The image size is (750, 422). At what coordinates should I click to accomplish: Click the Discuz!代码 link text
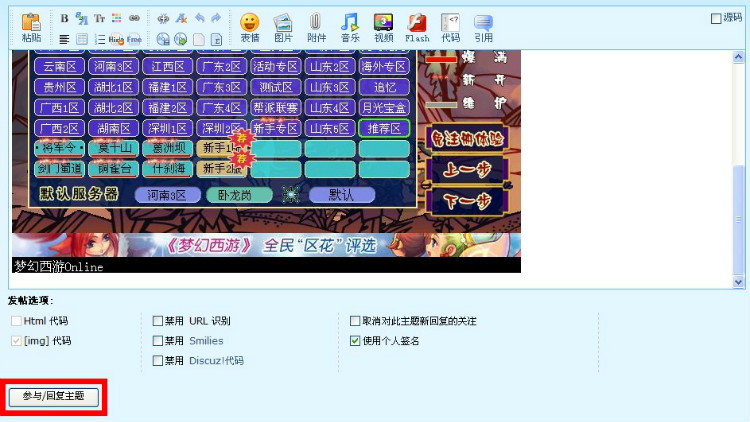click(x=216, y=360)
